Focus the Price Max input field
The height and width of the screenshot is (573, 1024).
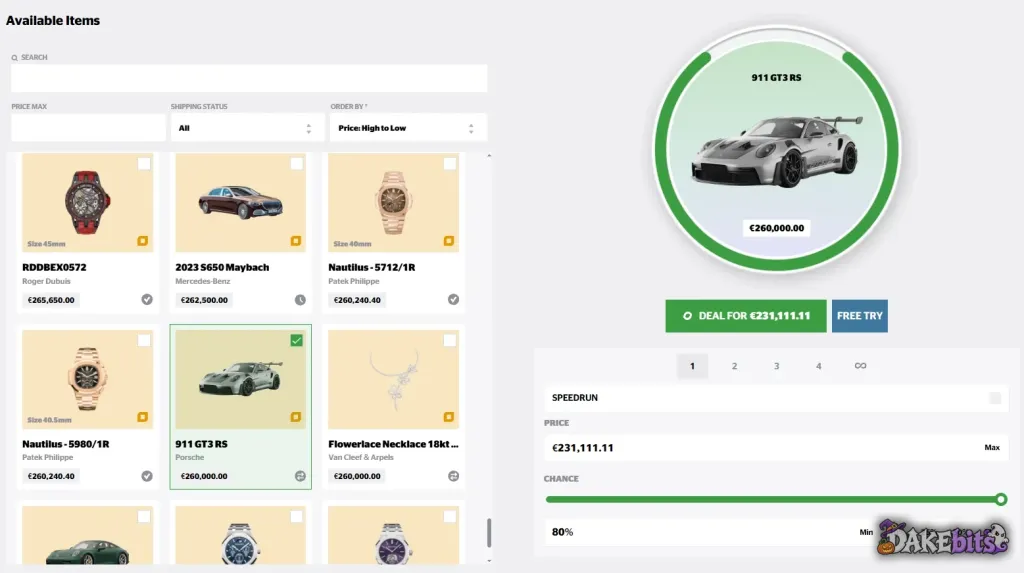(88, 128)
